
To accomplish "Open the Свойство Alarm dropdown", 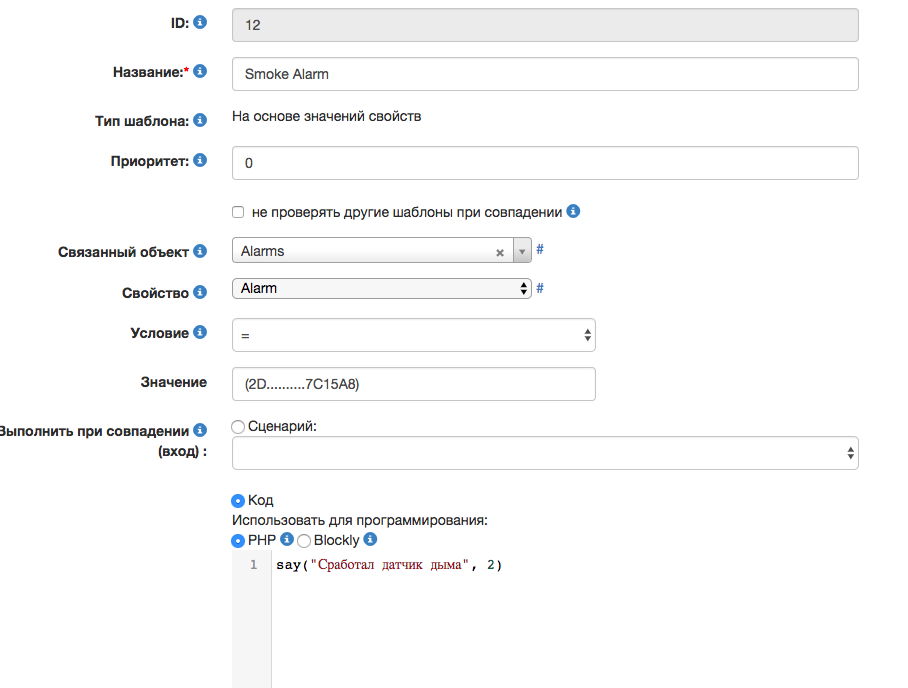I will tap(380, 288).
